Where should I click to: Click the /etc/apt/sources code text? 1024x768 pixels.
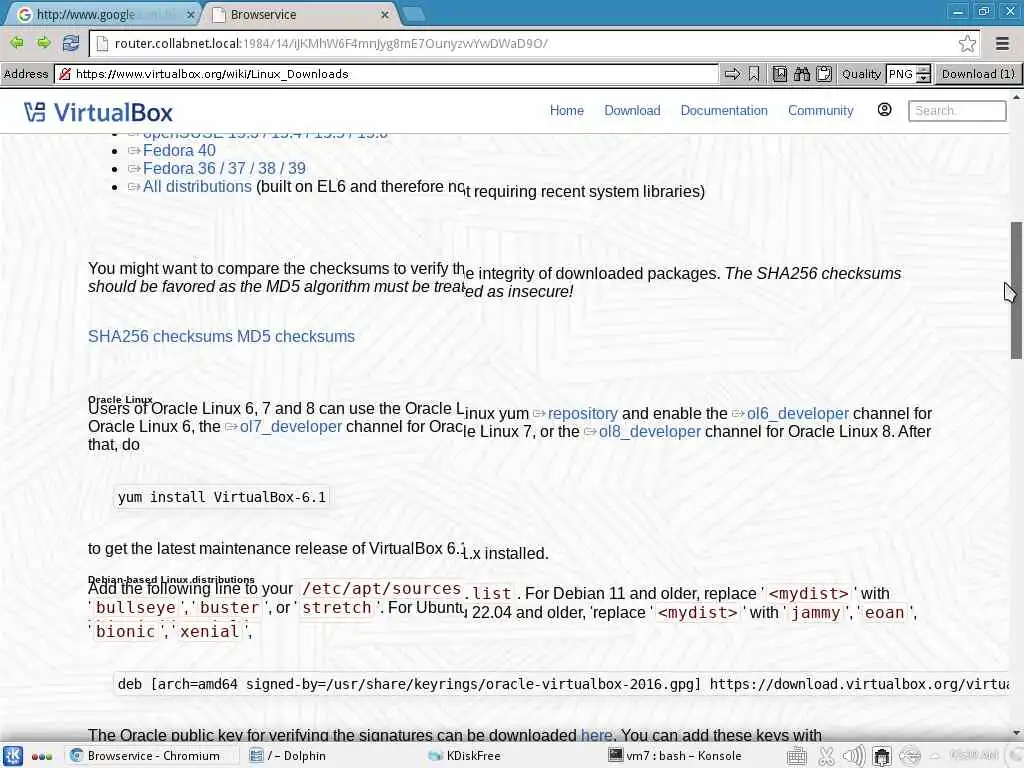381,588
